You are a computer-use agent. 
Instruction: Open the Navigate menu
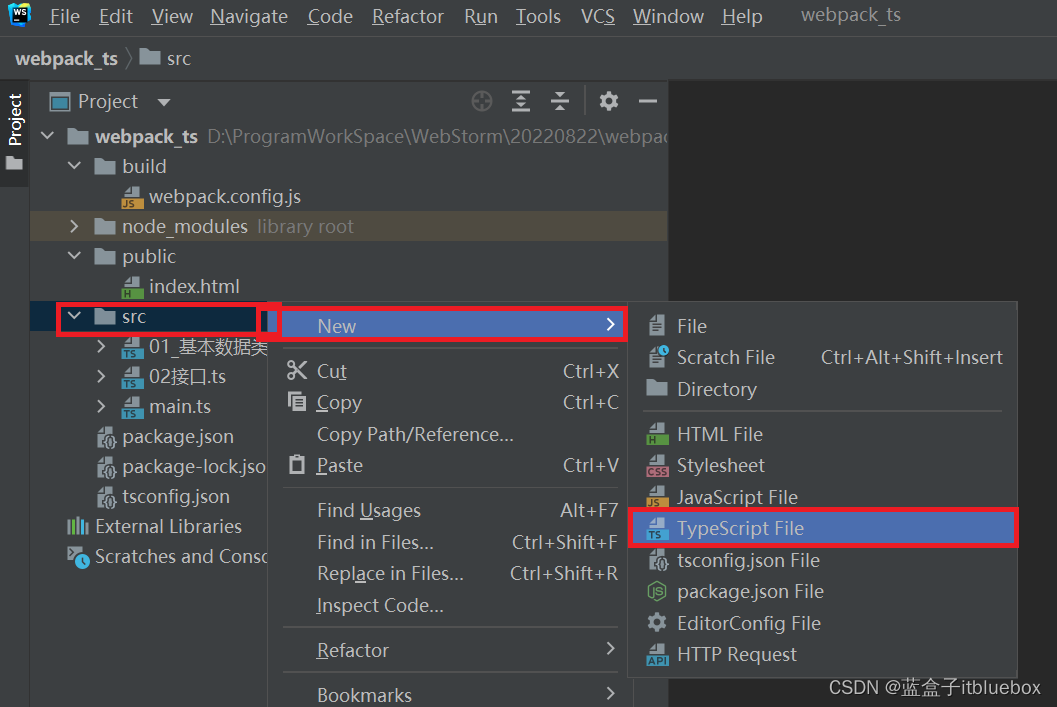click(249, 16)
